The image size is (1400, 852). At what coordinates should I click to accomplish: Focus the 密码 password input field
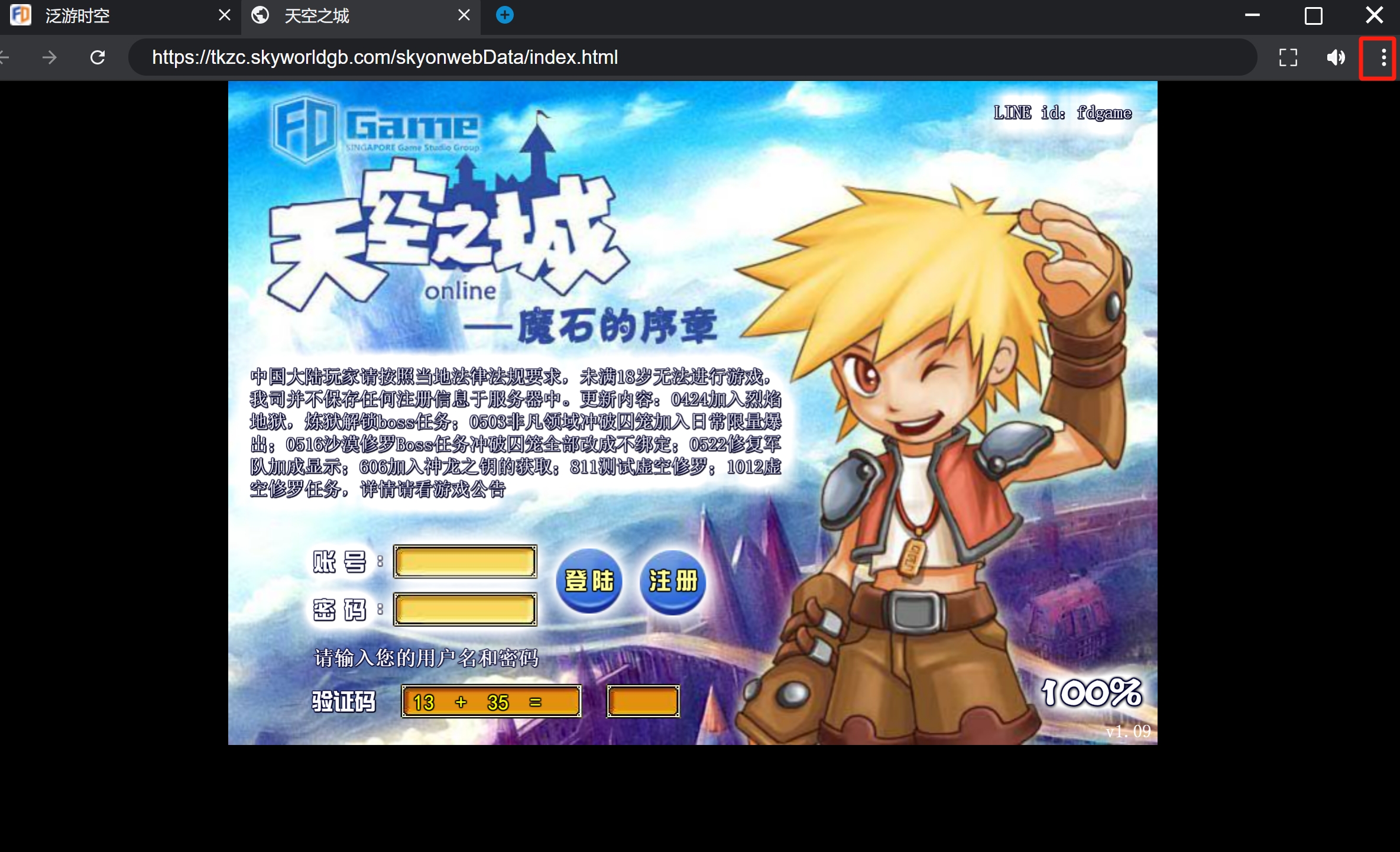click(465, 610)
